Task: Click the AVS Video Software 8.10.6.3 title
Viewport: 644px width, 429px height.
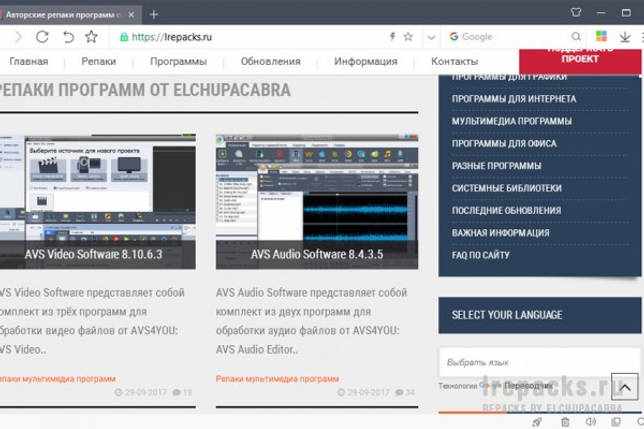Action: tap(94, 254)
